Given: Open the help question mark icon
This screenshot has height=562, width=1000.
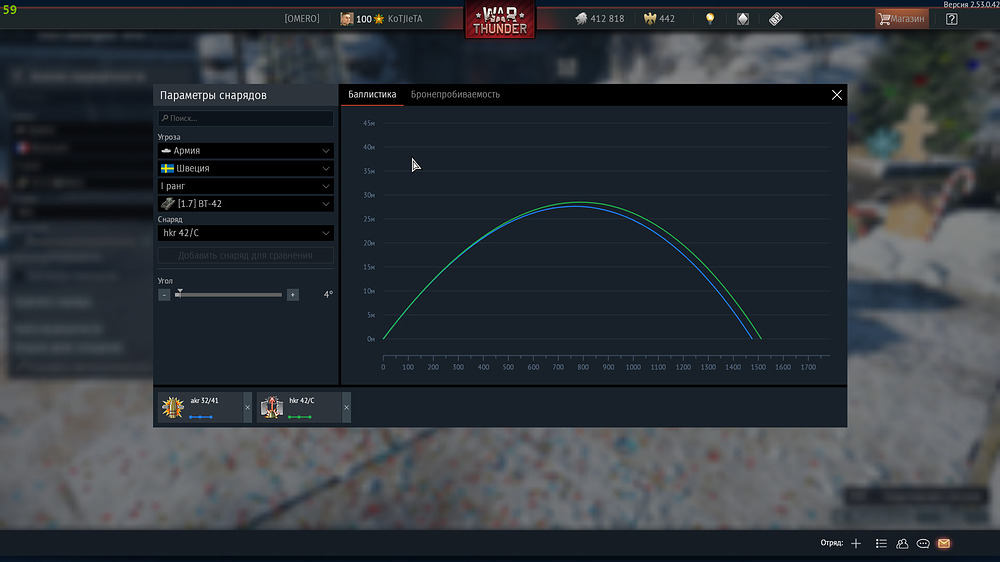Looking at the screenshot, I should [951, 19].
